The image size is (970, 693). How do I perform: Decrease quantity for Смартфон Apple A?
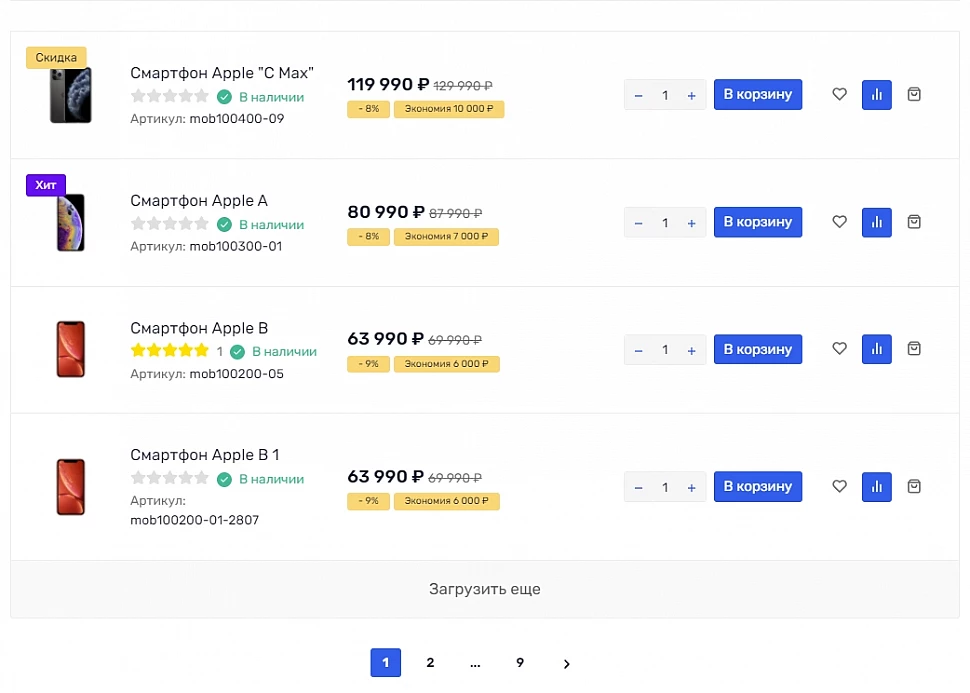tap(639, 223)
